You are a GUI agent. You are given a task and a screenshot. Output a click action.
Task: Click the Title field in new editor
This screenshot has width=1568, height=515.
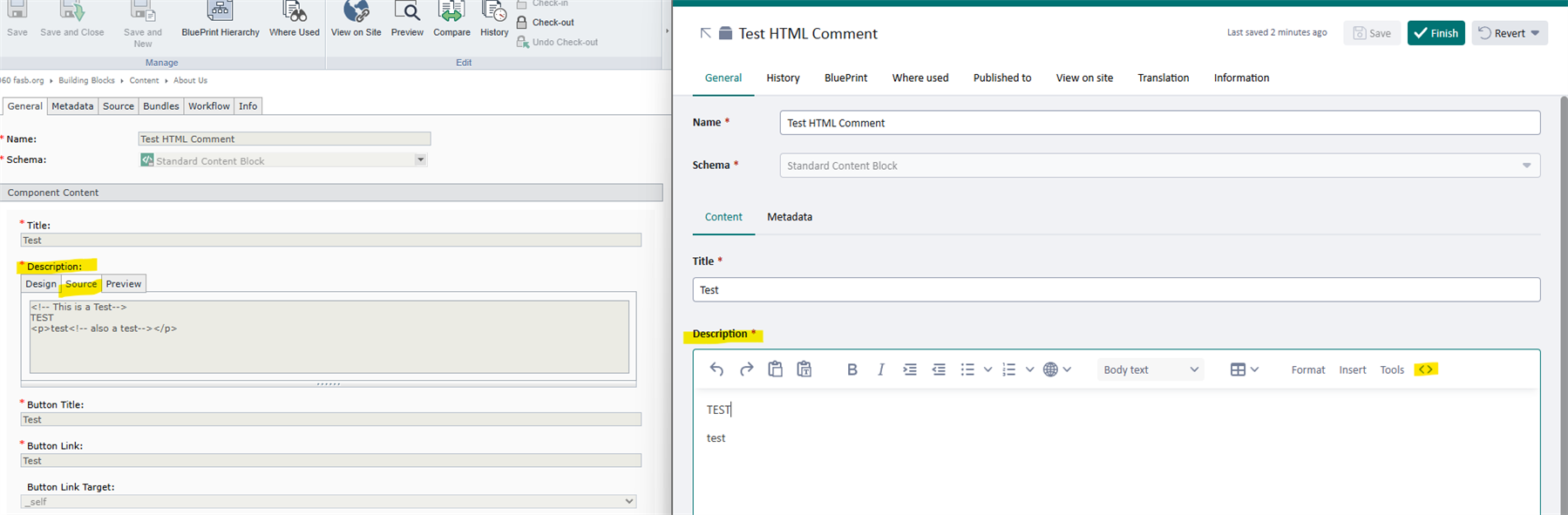point(1116,289)
